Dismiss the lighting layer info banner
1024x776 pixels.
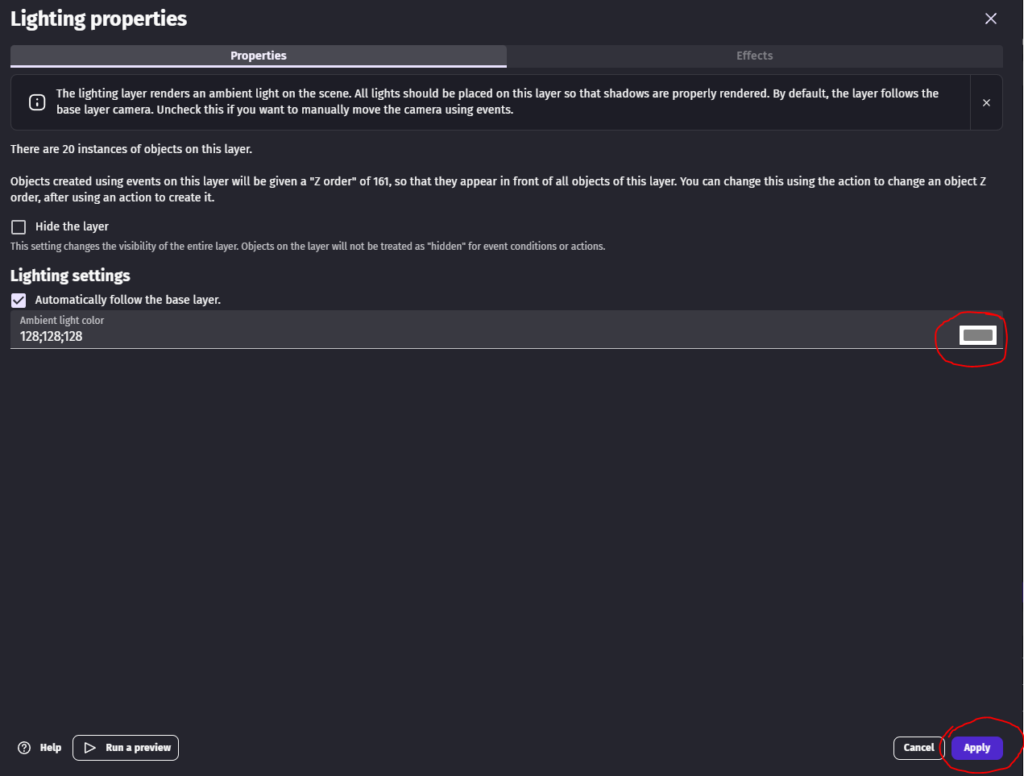986,103
